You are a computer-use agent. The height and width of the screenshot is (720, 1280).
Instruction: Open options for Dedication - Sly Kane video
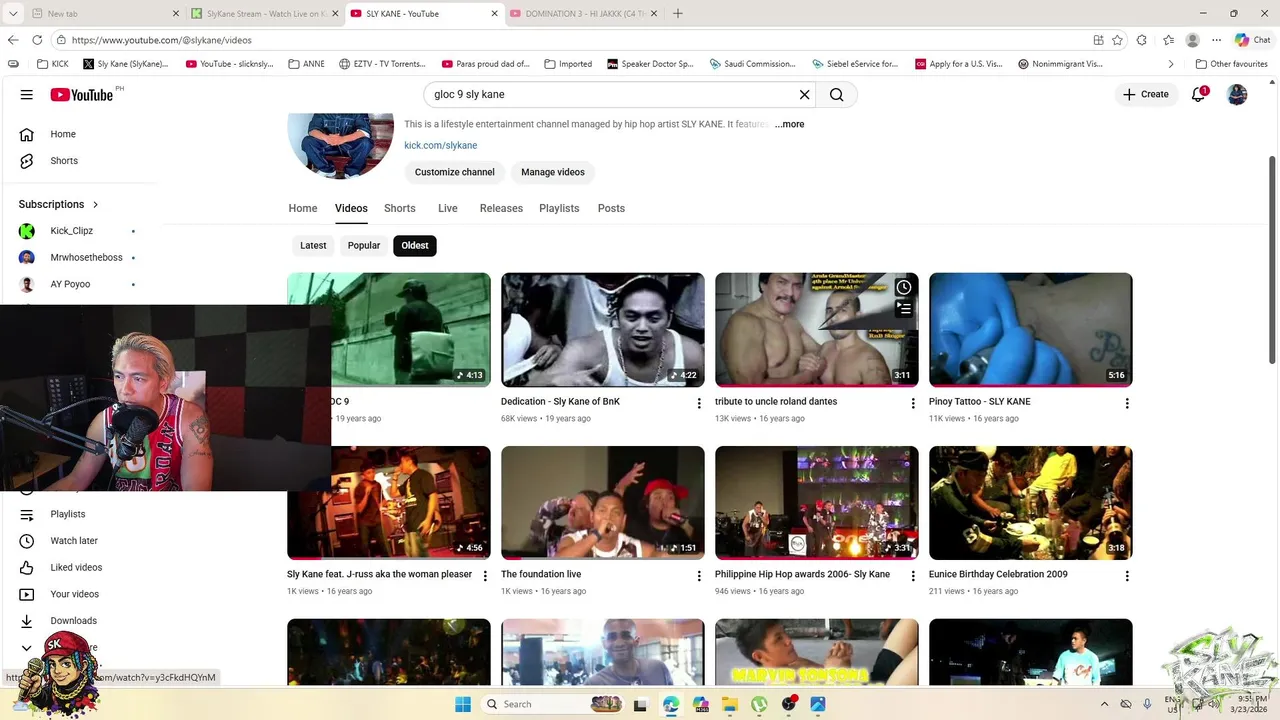click(699, 403)
